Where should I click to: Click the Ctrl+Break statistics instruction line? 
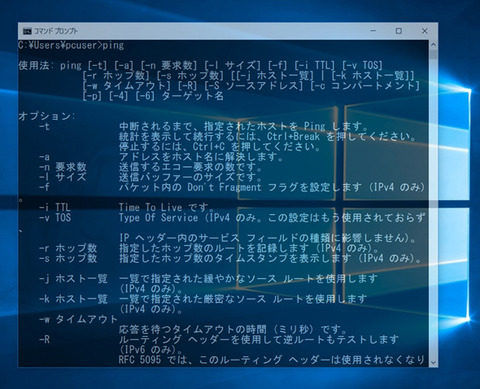pyautogui.click(x=268, y=136)
